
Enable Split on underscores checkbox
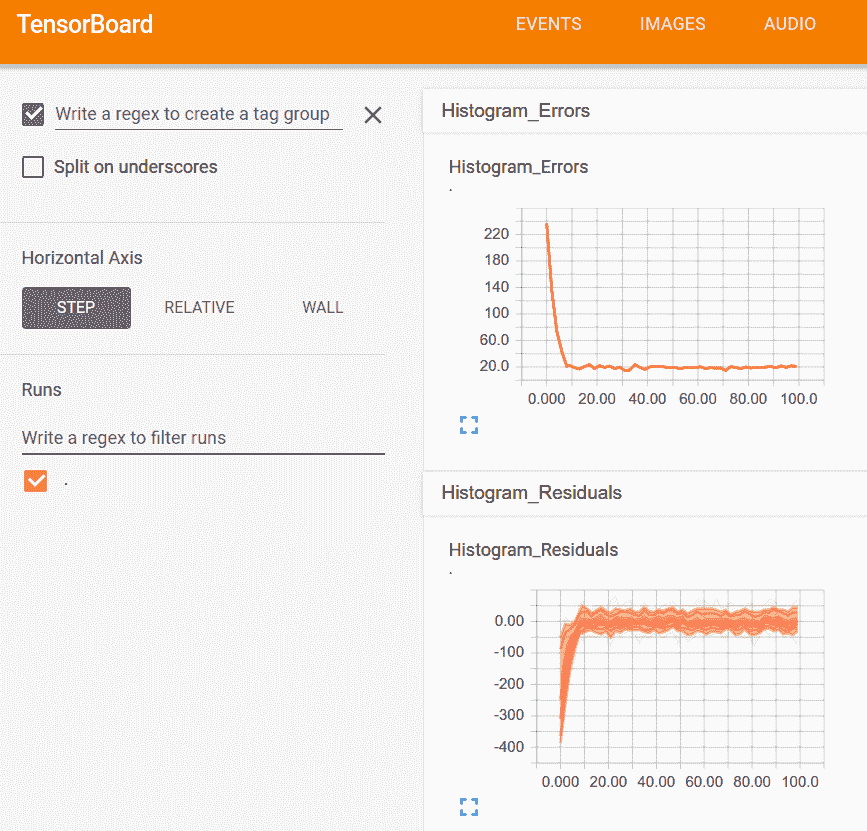pyautogui.click(x=33, y=167)
